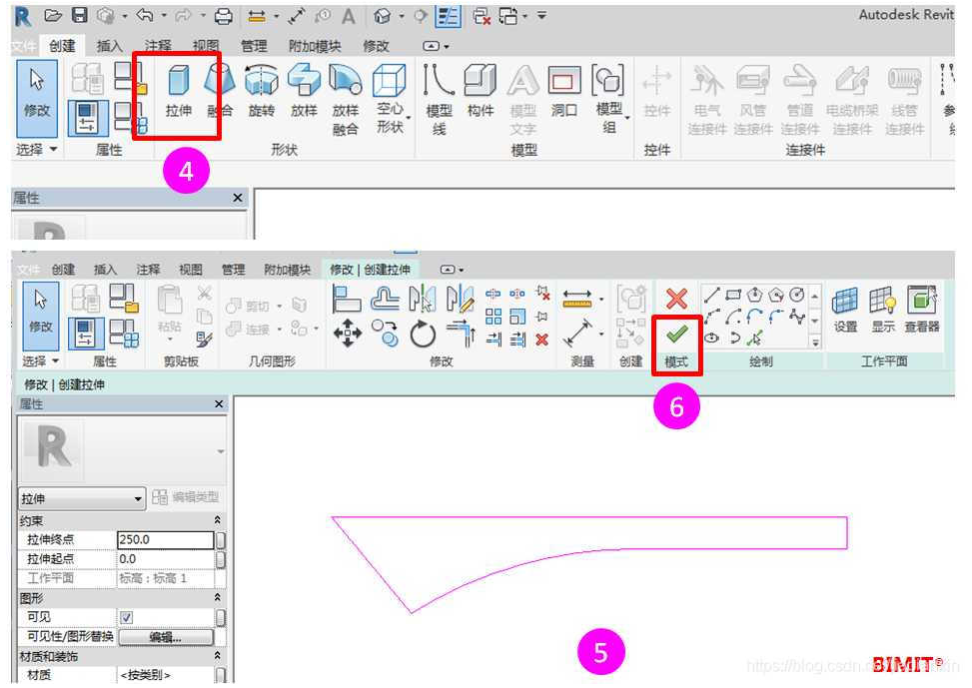Viewport: 972px width, 688px height.
Task: Click the 编辑... button for visibility overrides
Action: 165,637
